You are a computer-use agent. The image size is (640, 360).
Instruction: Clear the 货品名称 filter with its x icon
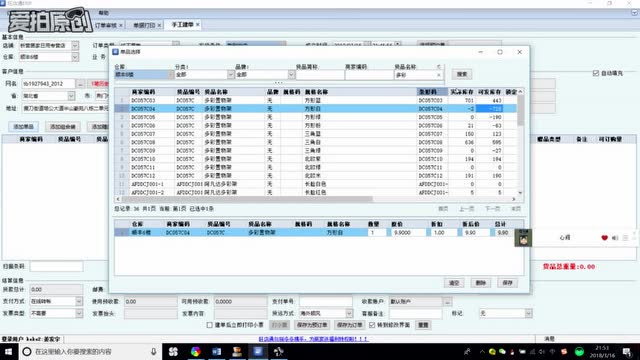pyautogui.click(x=439, y=75)
